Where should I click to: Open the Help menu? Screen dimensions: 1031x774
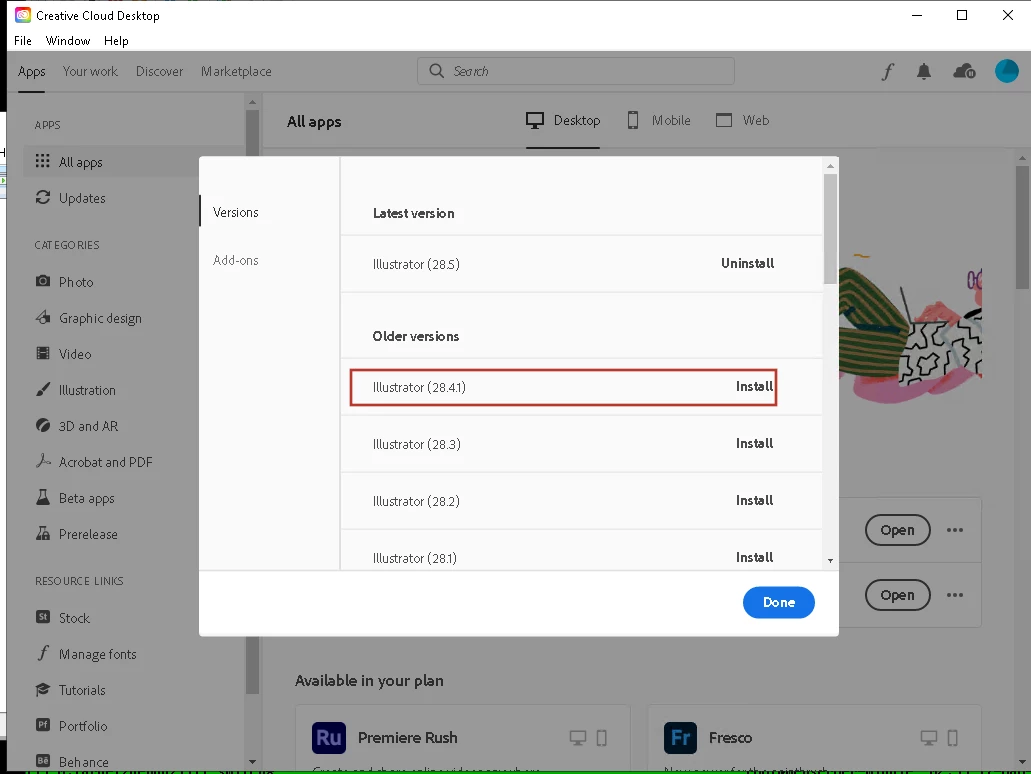click(x=116, y=41)
